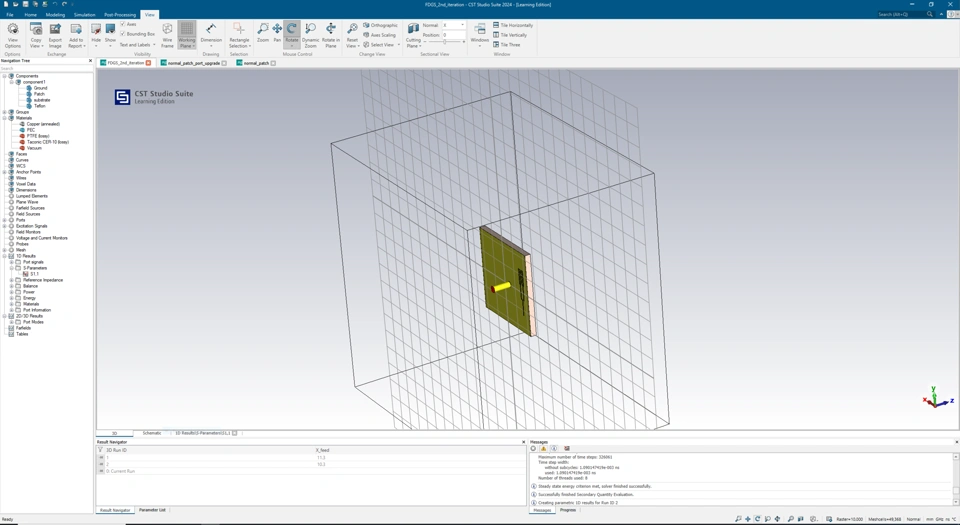This screenshot has width=960, height=525.
Task: Toggle info messages filter in Messages panel
Action: 554,449
